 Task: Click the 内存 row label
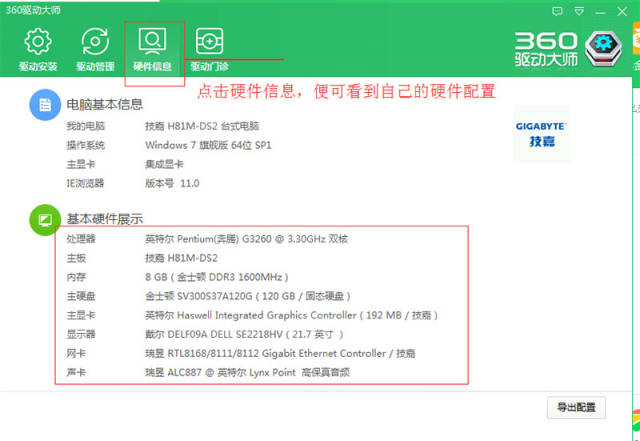pos(76,277)
